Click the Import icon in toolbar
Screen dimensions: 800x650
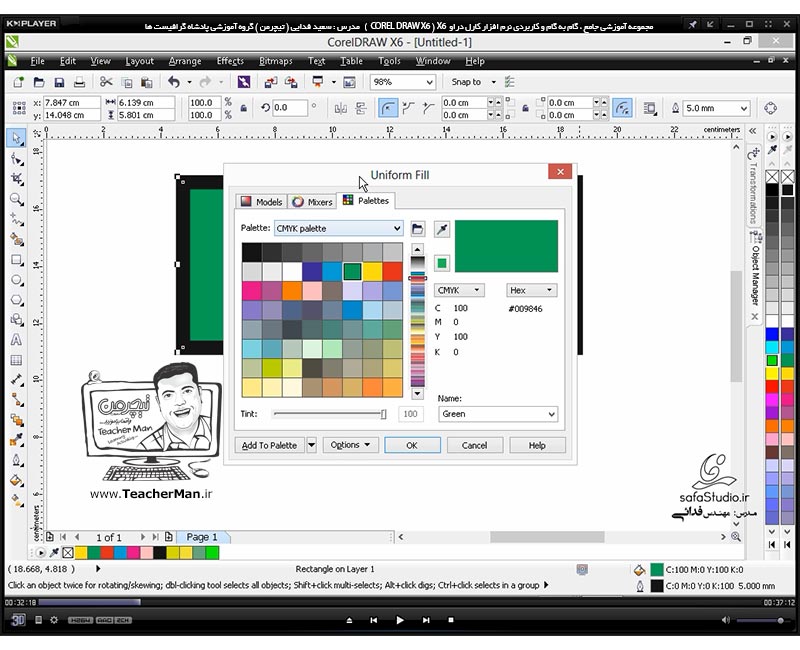tap(270, 82)
